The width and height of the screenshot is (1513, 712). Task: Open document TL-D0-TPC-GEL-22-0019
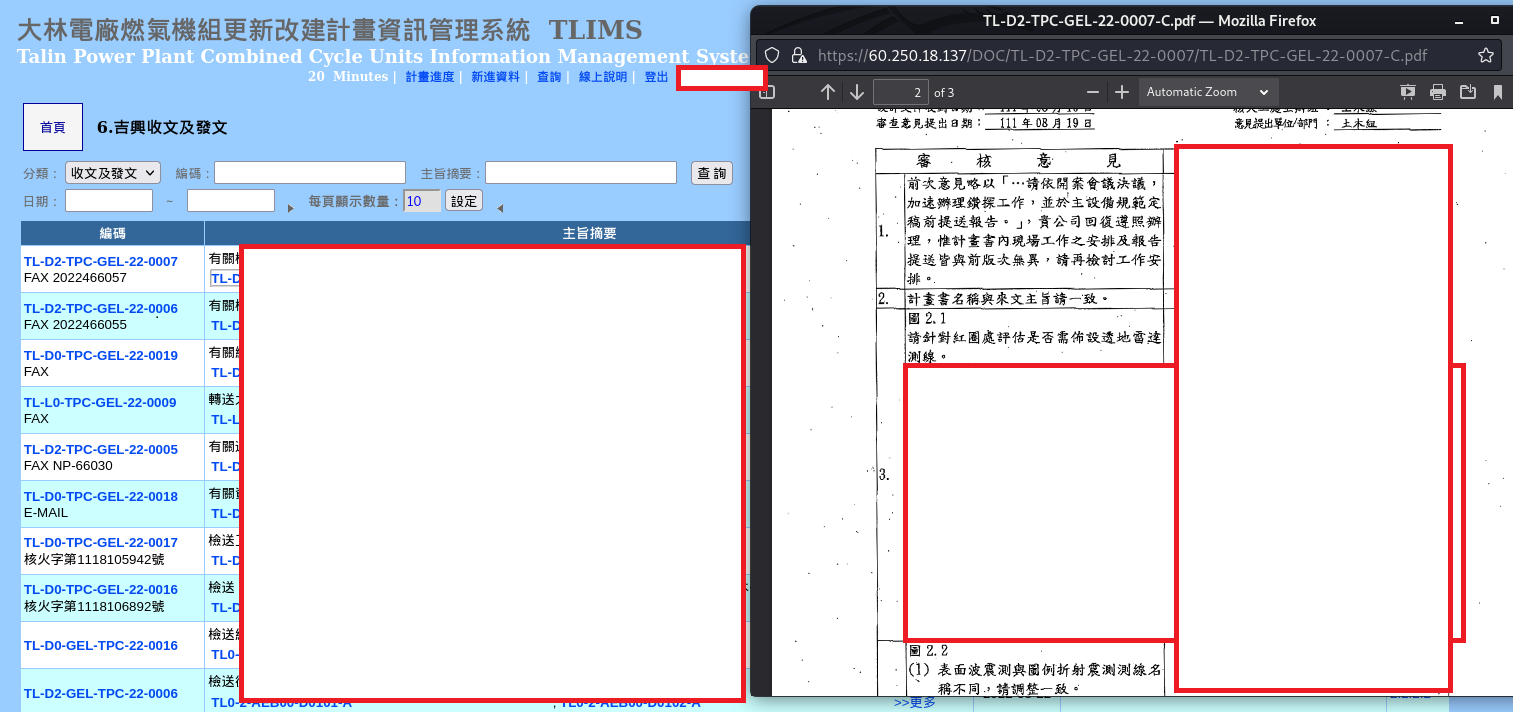click(101, 356)
